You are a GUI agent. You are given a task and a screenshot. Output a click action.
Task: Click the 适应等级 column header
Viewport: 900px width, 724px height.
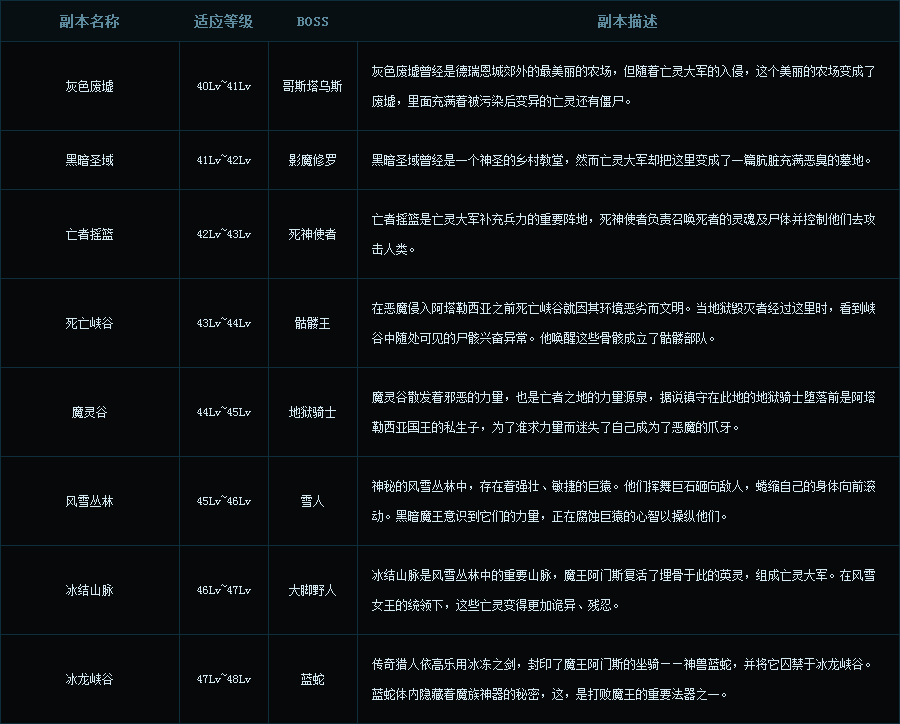223,22
